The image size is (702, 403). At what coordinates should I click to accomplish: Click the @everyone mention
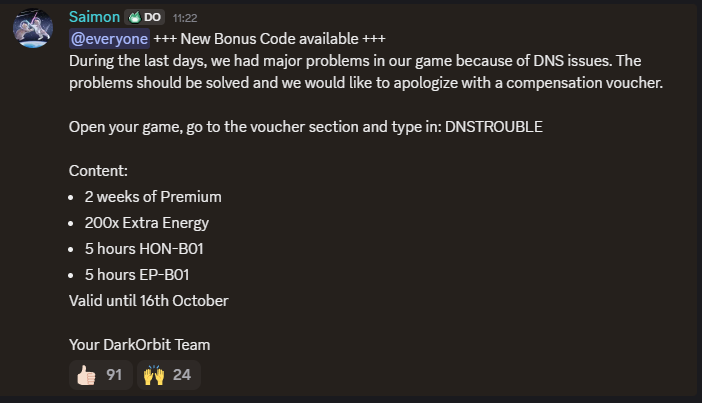point(109,39)
